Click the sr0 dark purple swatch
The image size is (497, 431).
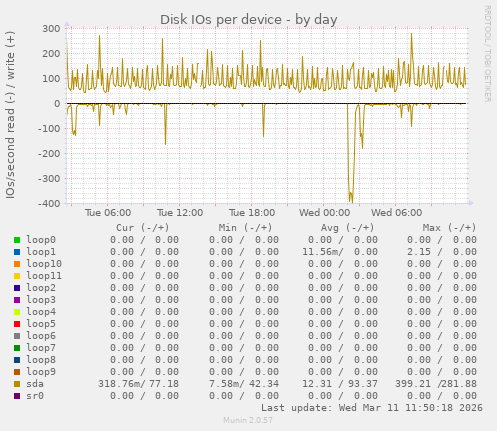17,396
